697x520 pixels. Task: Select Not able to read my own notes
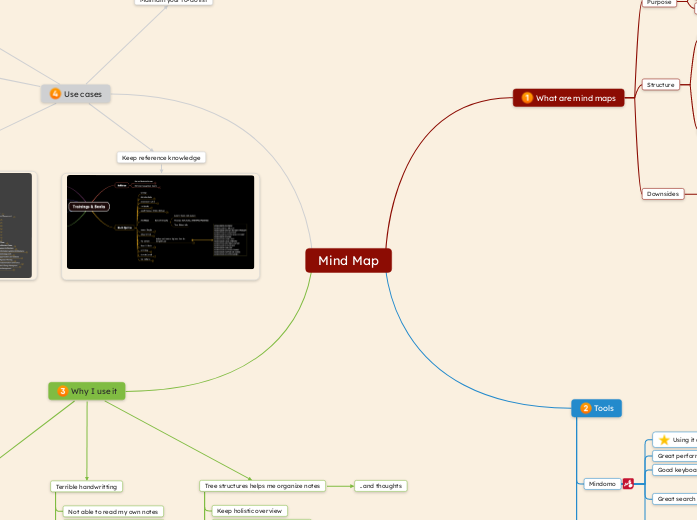112,512
